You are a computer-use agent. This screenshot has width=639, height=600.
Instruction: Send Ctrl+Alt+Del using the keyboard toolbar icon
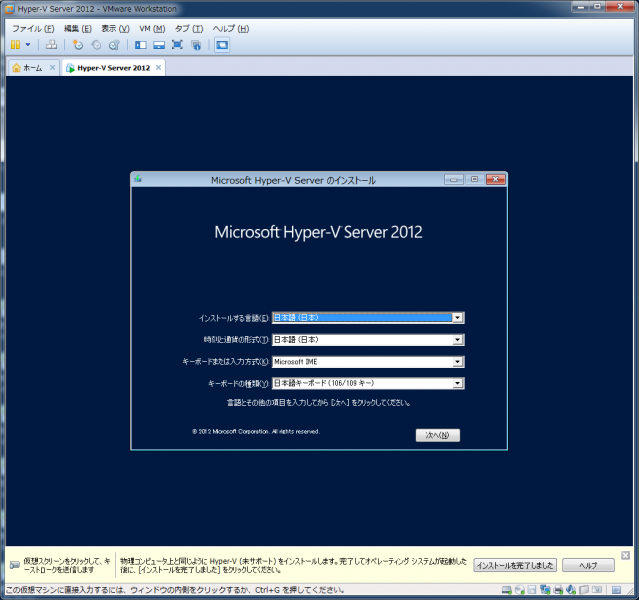(x=51, y=45)
